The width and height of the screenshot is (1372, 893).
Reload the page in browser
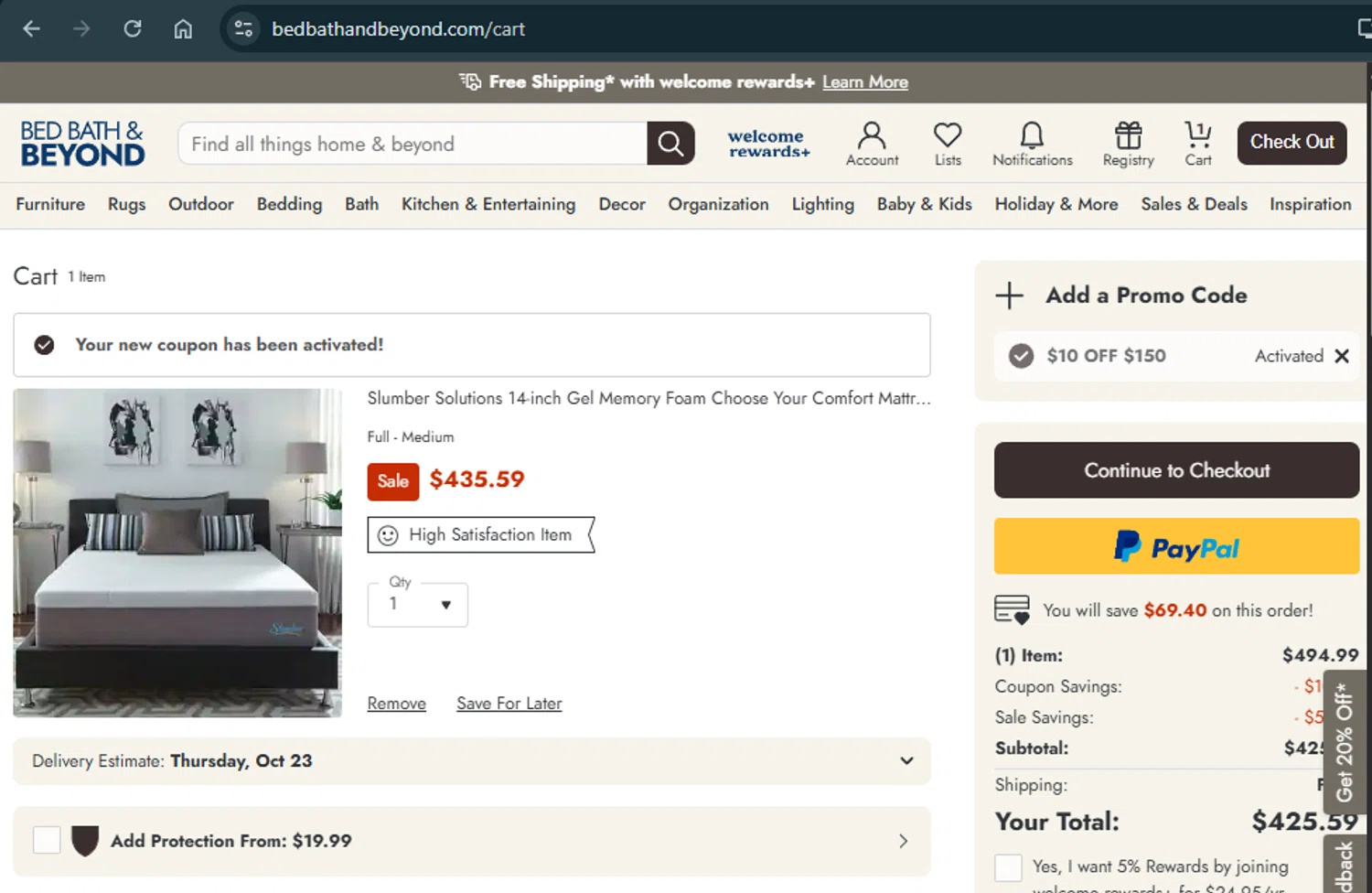click(x=133, y=29)
